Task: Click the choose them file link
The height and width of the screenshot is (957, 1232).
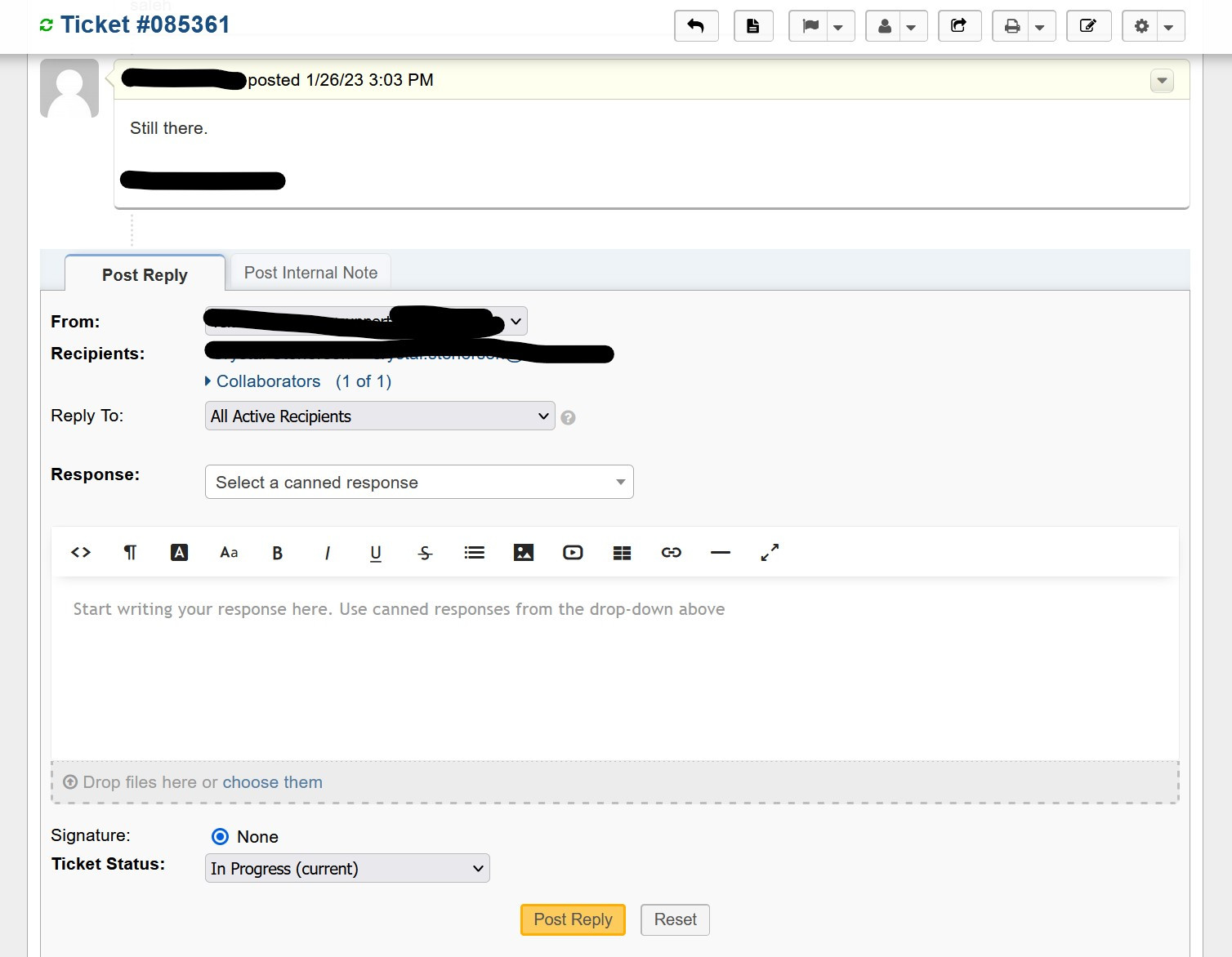Action: [x=273, y=782]
